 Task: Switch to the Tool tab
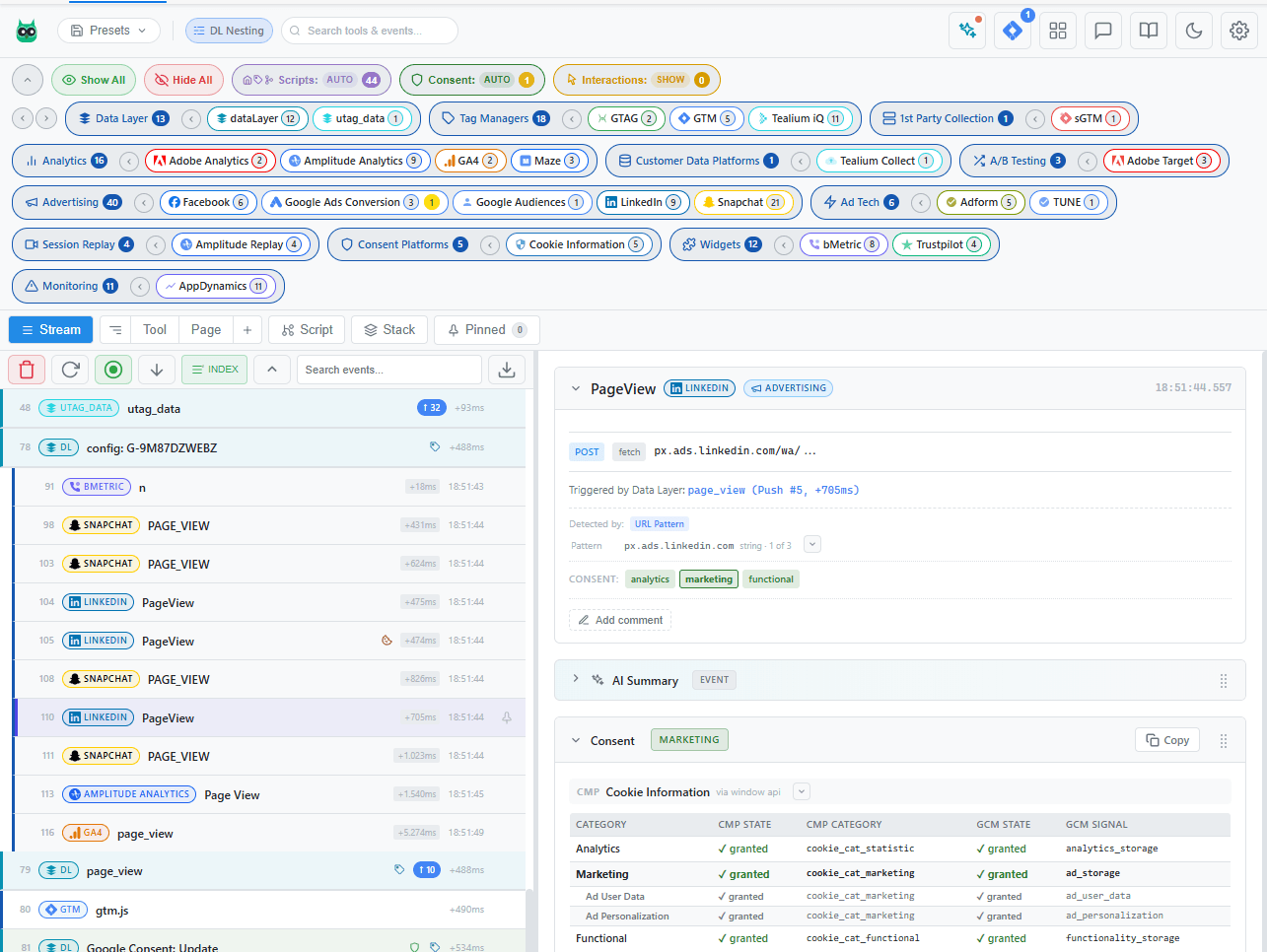[x=155, y=330]
